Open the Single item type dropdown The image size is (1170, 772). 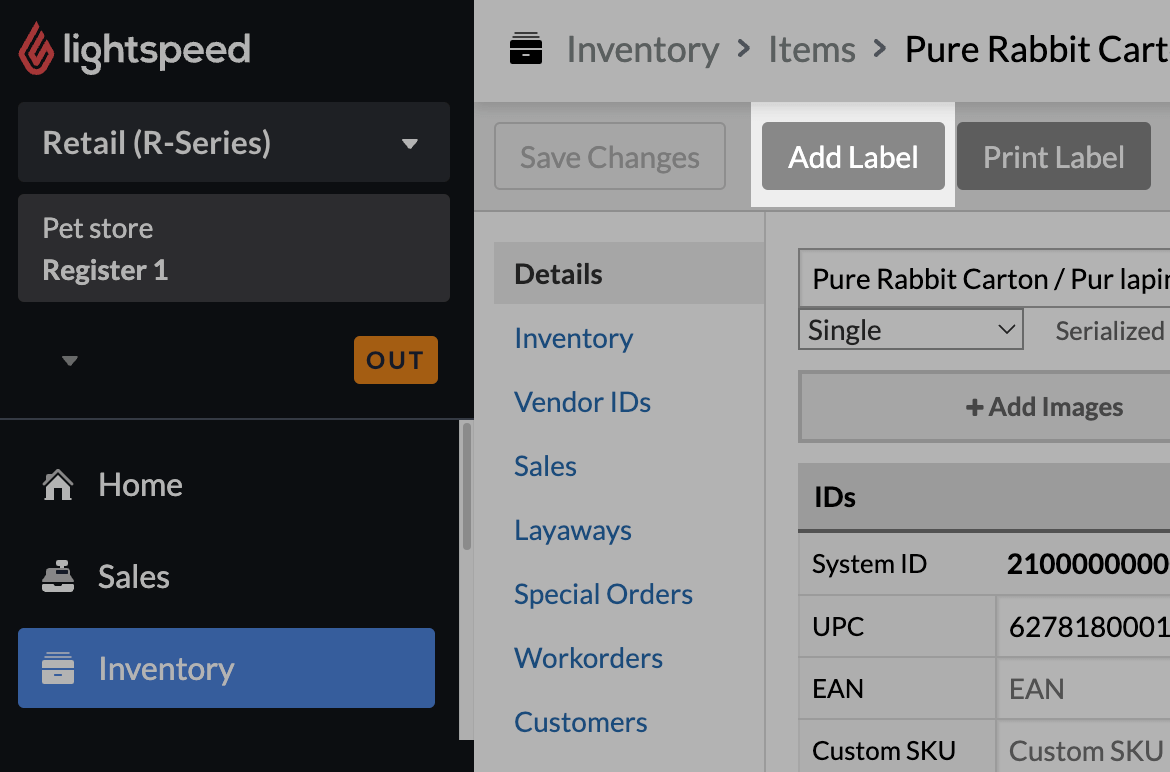coord(909,328)
